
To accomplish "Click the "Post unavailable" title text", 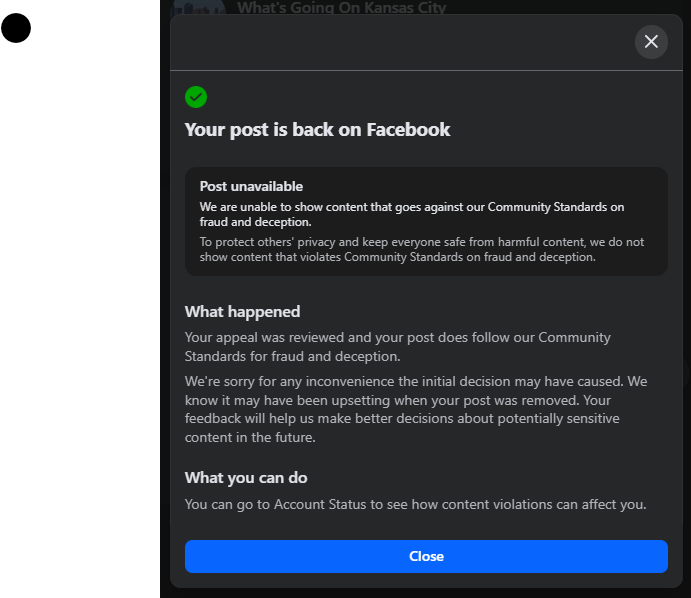I will [251, 186].
